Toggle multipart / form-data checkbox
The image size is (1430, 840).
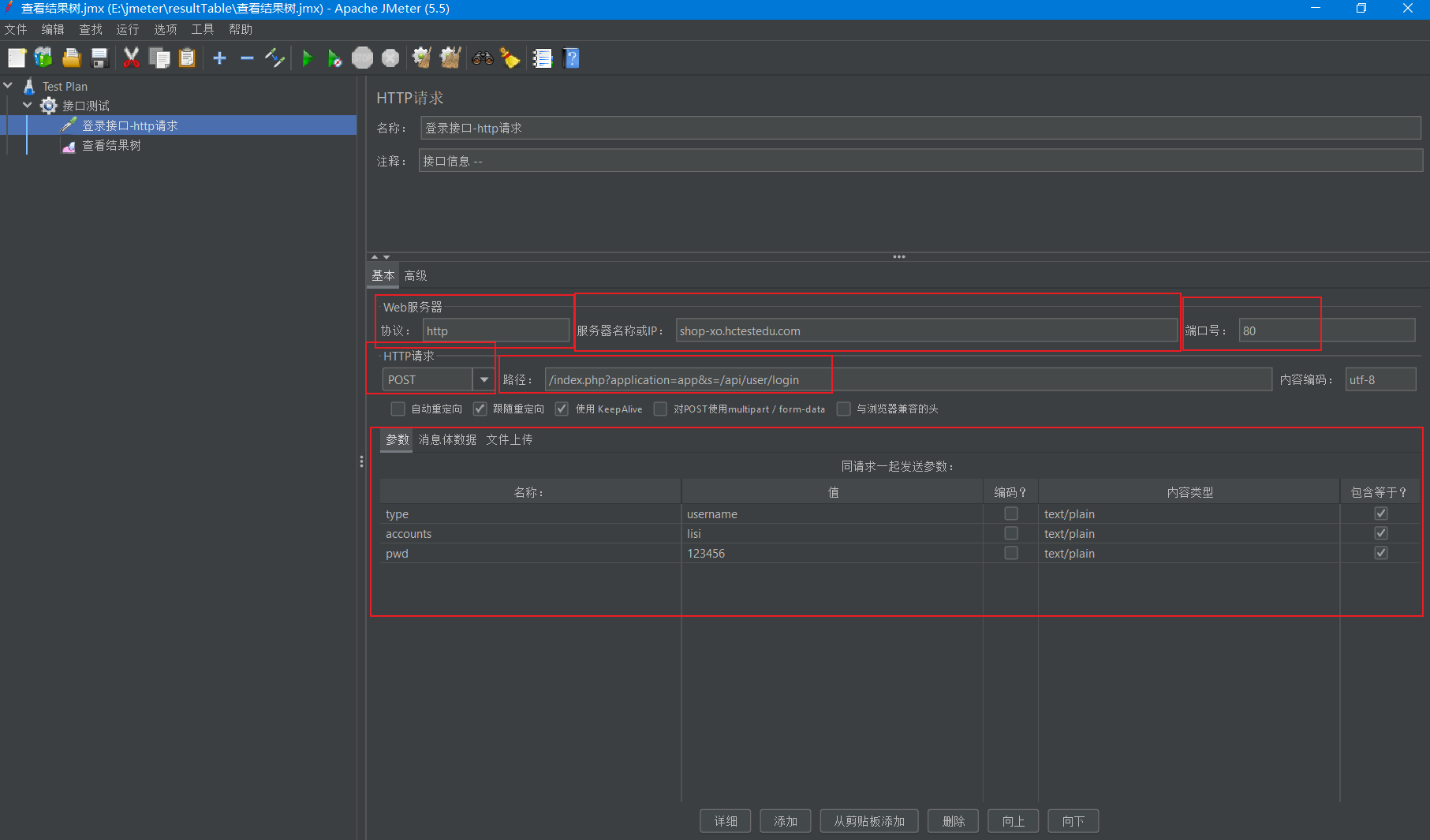[x=660, y=409]
